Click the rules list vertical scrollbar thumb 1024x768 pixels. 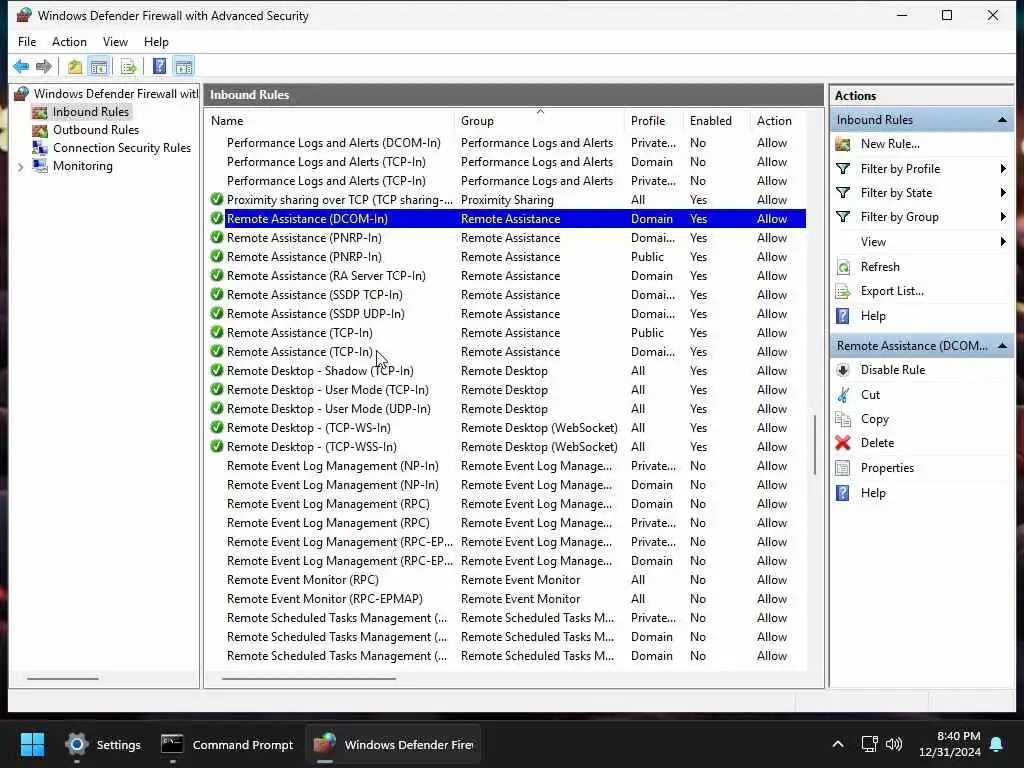coord(814,445)
